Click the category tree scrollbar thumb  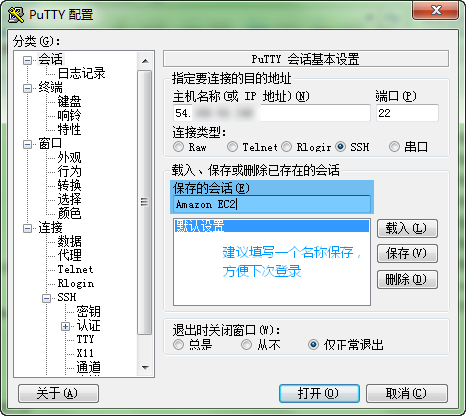tap(145, 202)
